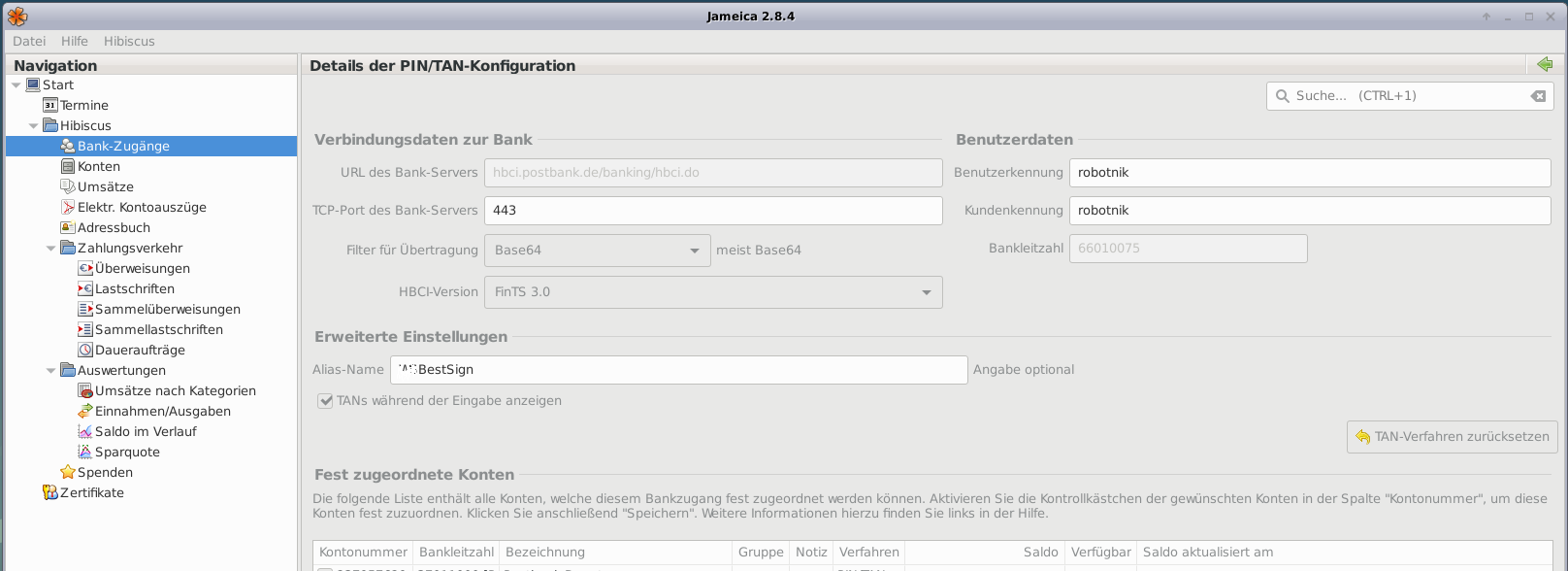Click the Saldo column header
The image size is (1568, 571).
(x=1040, y=552)
